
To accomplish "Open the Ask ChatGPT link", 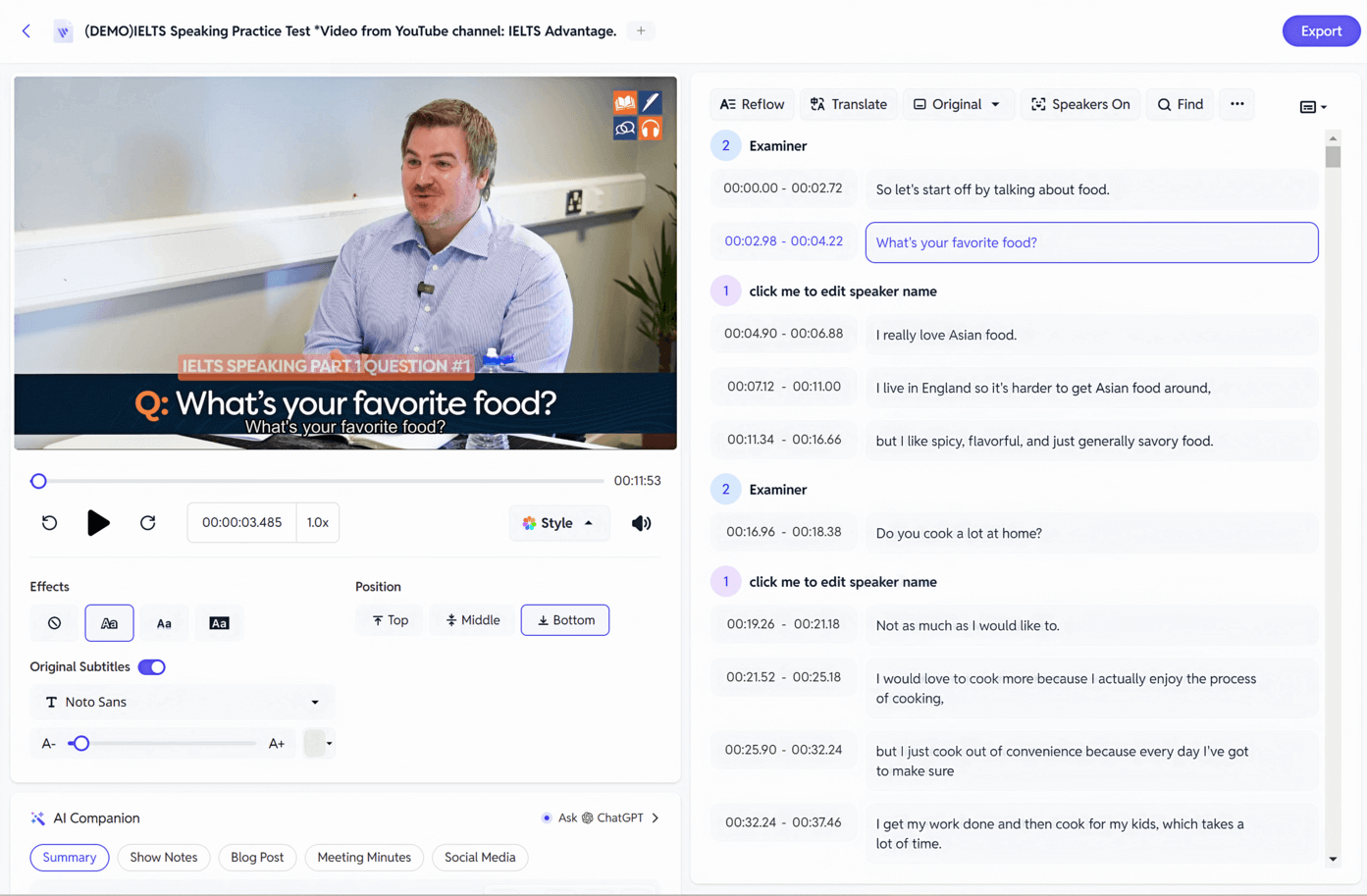I will point(601,818).
